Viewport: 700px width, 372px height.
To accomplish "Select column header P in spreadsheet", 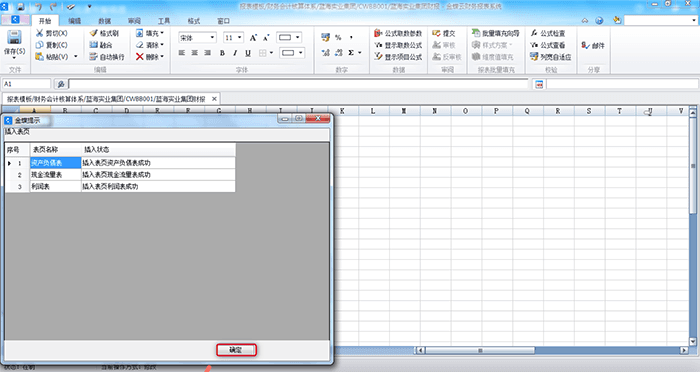I will (x=496, y=111).
